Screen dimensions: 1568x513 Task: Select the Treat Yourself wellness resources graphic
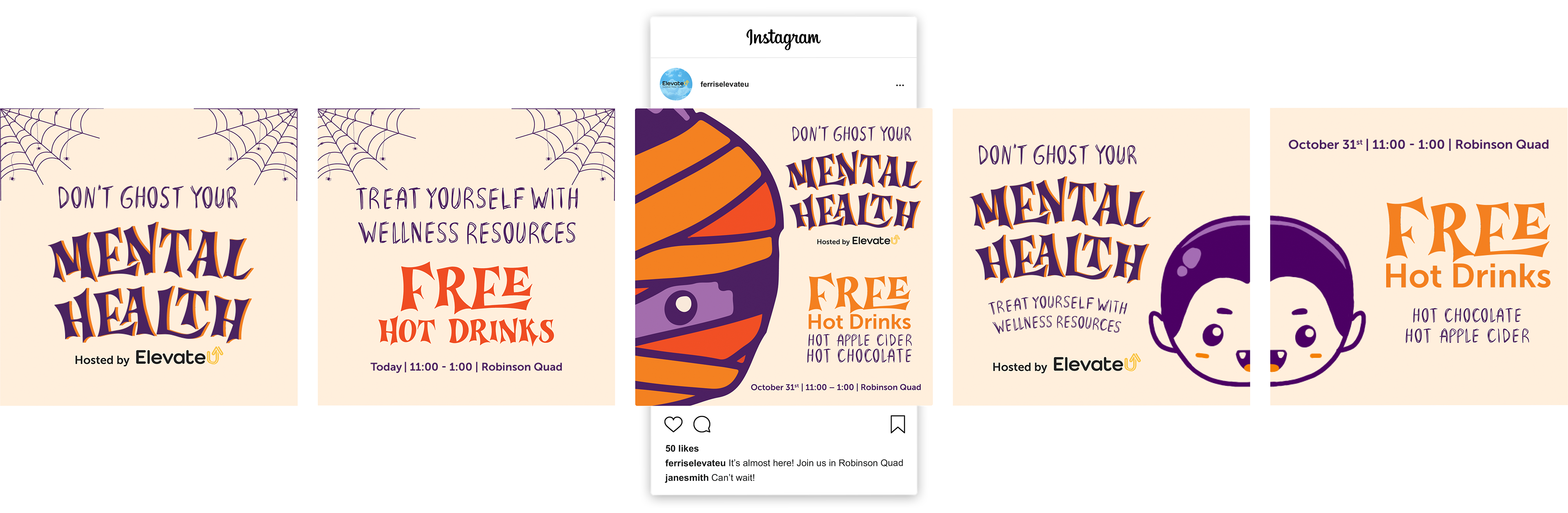[x=466, y=257]
